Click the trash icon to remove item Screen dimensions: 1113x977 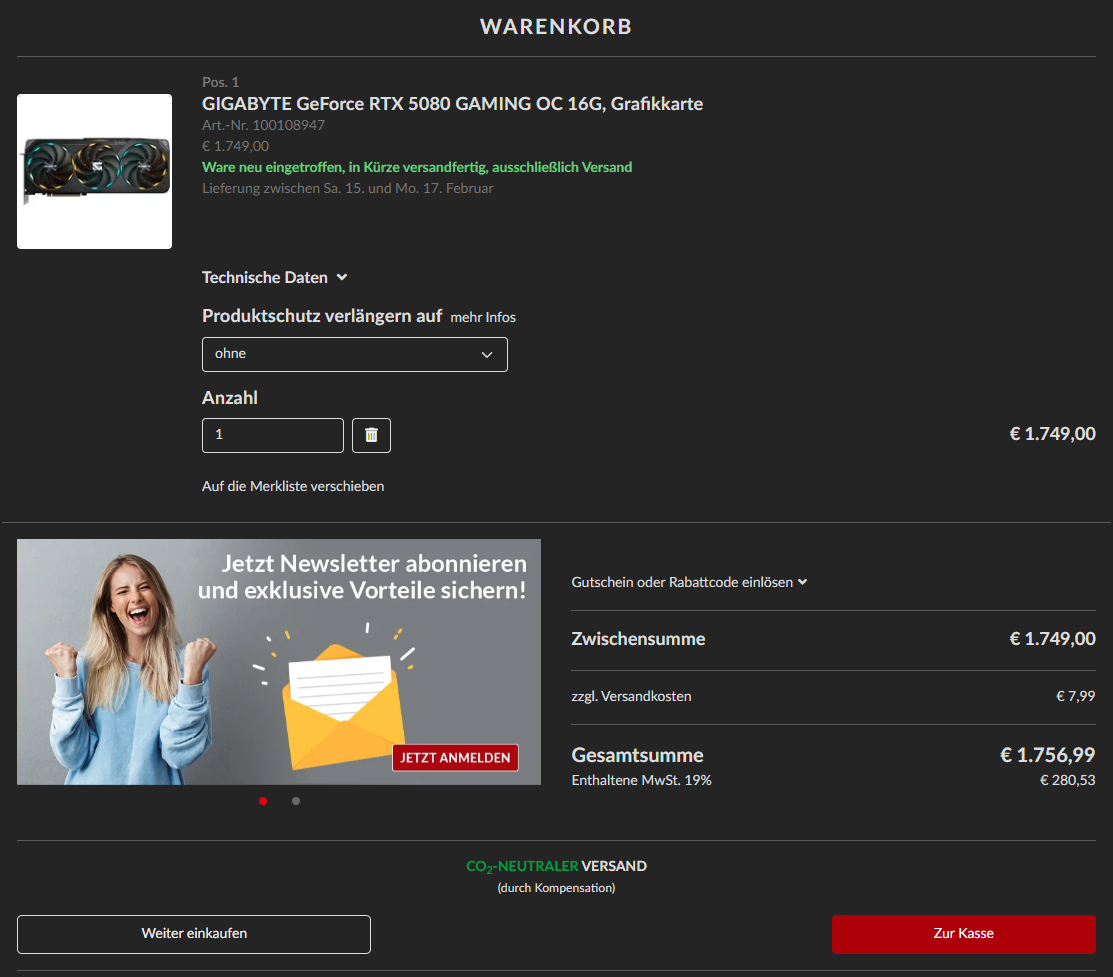pos(371,435)
